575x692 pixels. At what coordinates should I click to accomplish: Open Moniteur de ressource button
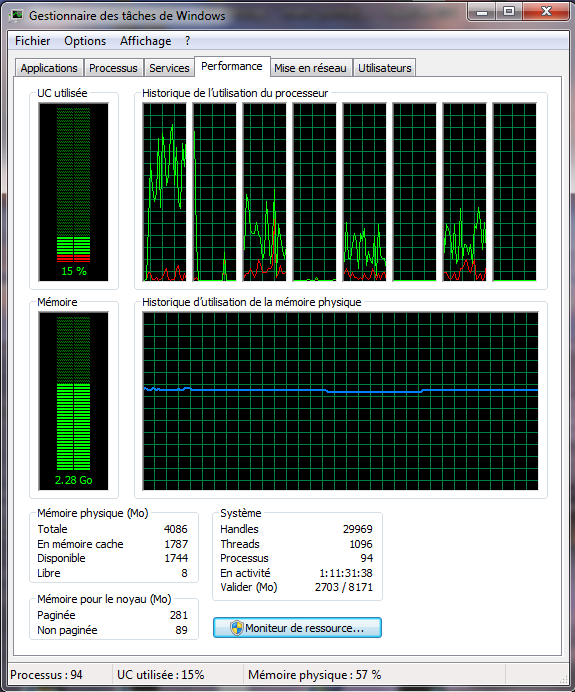click(x=297, y=628)
